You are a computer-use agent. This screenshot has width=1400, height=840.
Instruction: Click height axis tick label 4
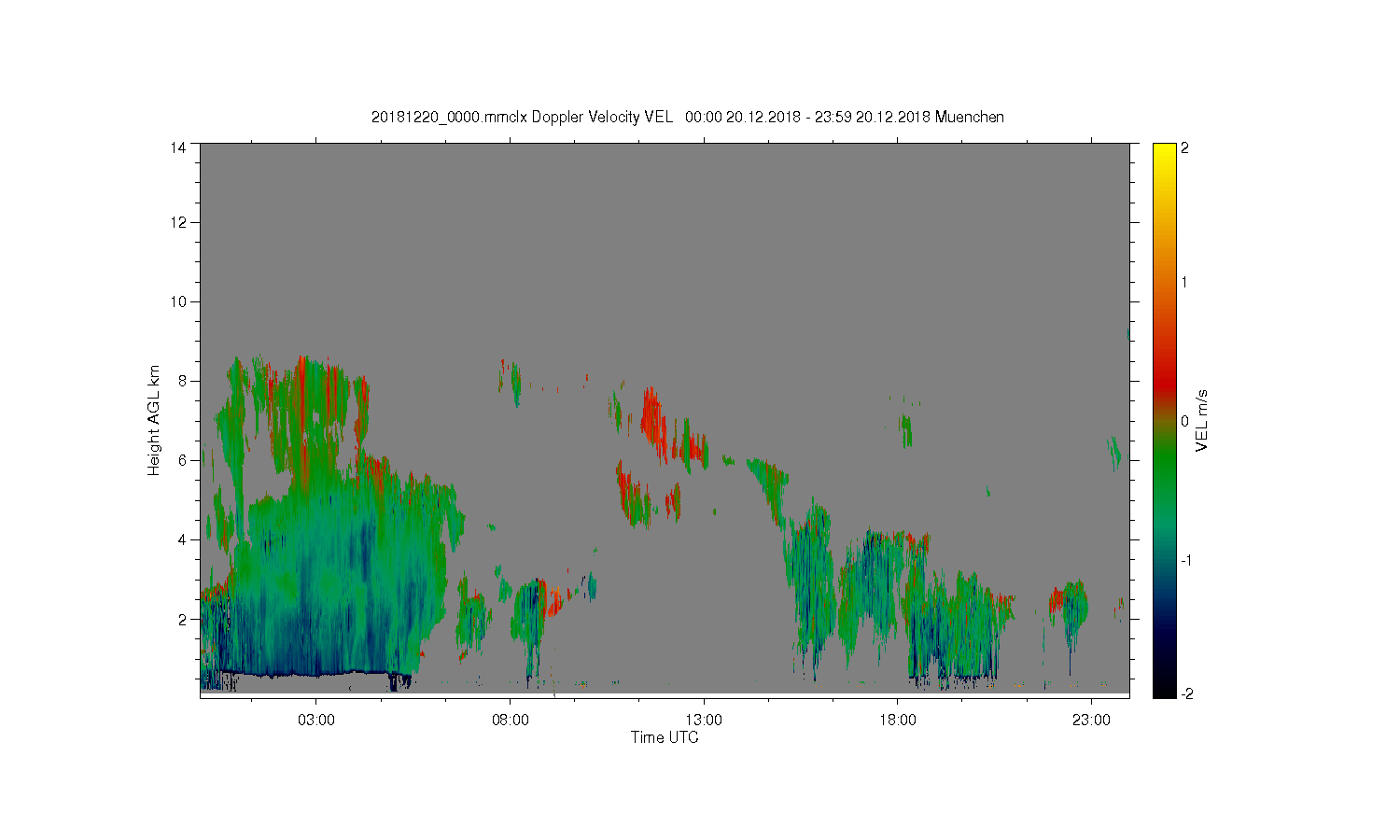(x=182, y=539)
